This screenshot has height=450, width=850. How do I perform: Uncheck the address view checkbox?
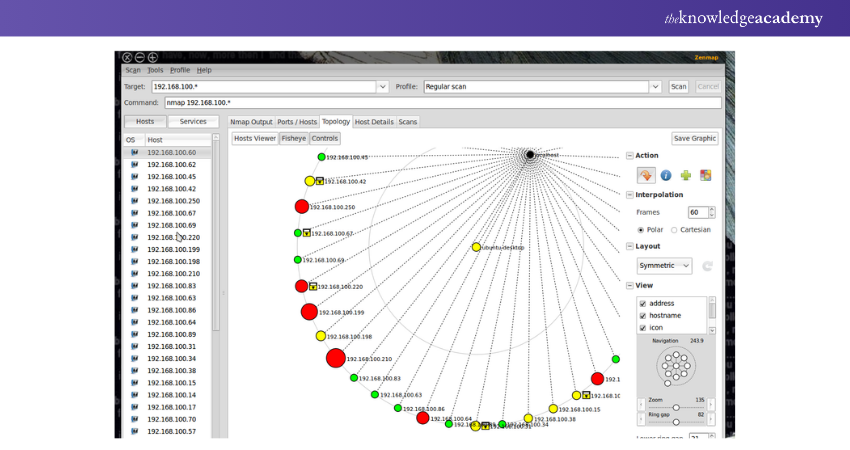[x=643, y=303]
